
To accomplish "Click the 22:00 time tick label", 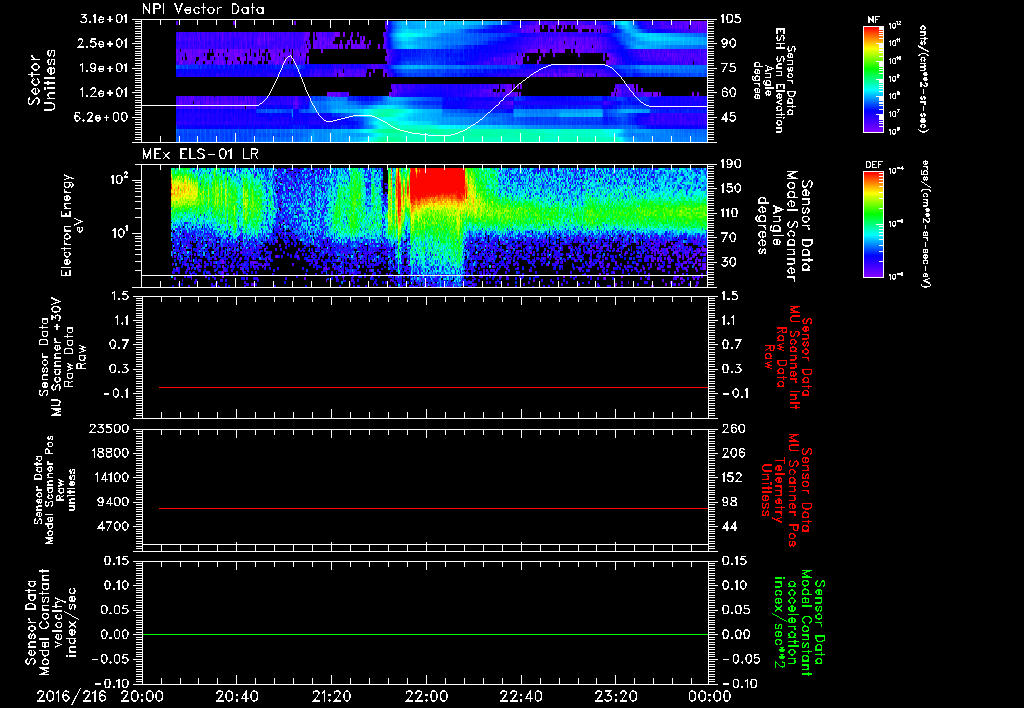I will 426,696.
